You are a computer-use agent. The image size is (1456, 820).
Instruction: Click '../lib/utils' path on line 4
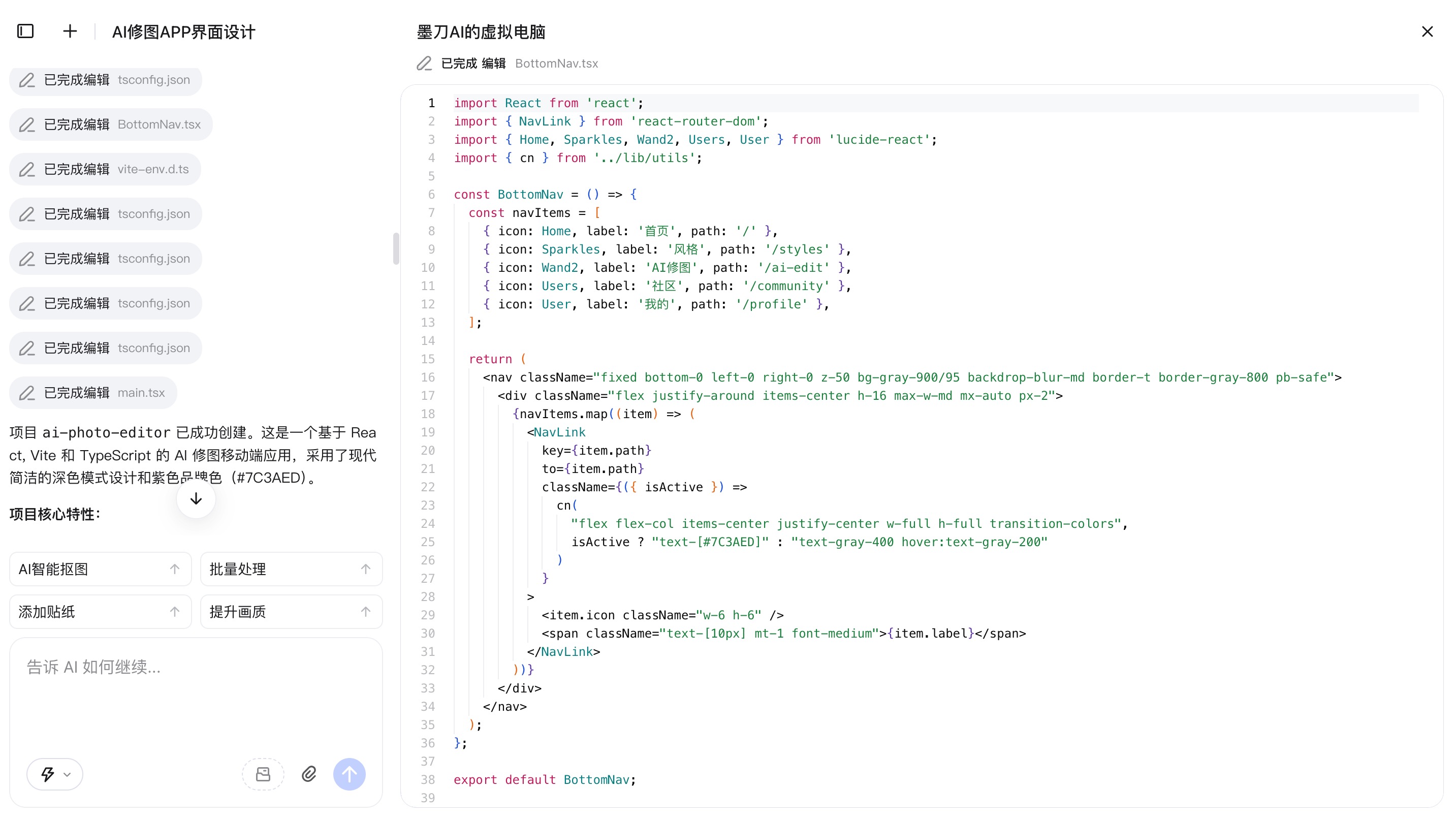tap(644, 157)
